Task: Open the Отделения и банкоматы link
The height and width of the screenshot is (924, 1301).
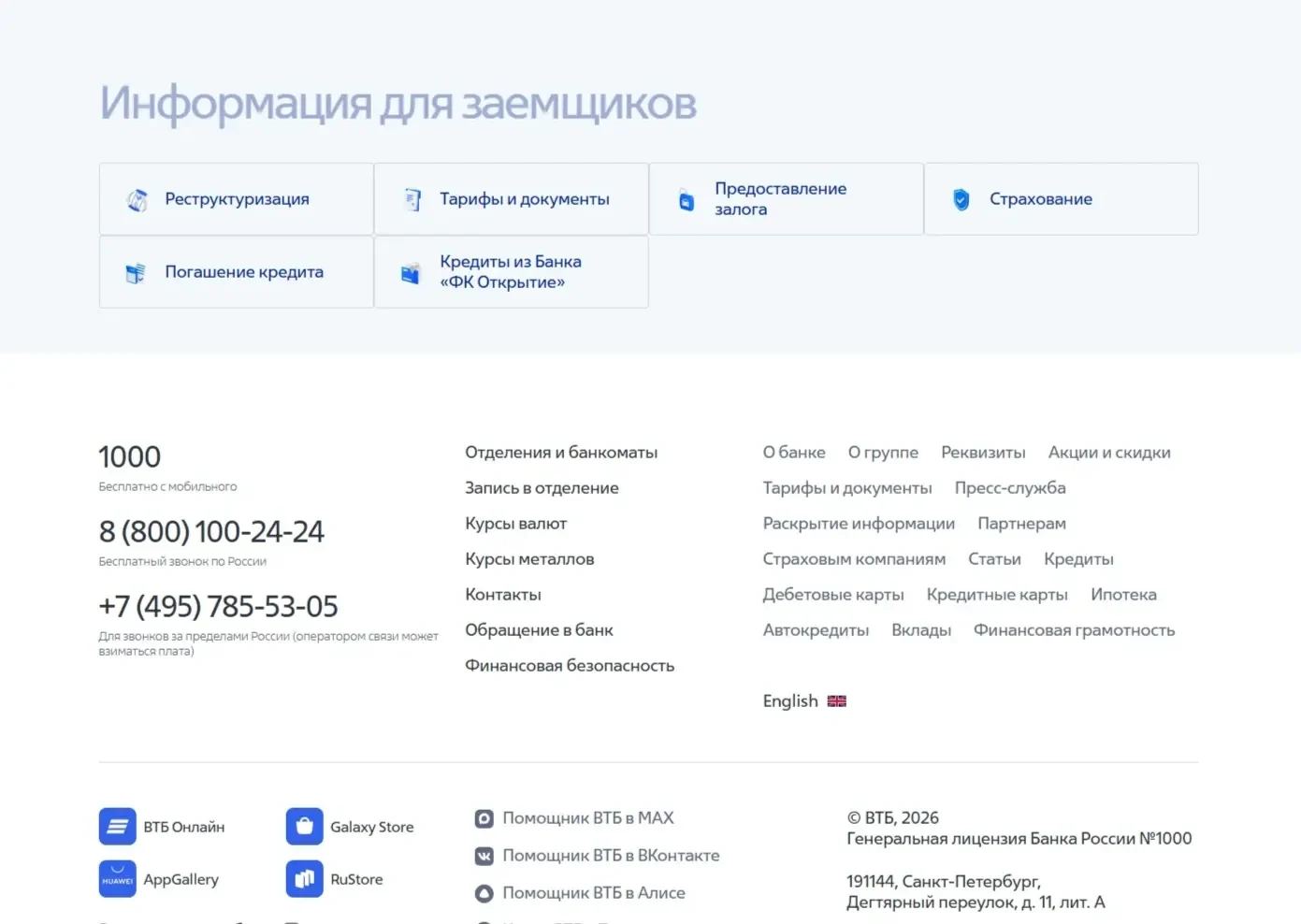Action: click(561, 453)
